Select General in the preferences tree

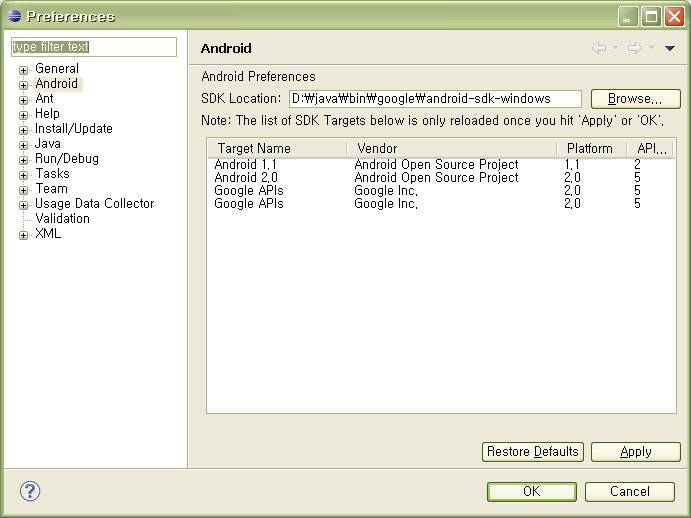[57, 68]
